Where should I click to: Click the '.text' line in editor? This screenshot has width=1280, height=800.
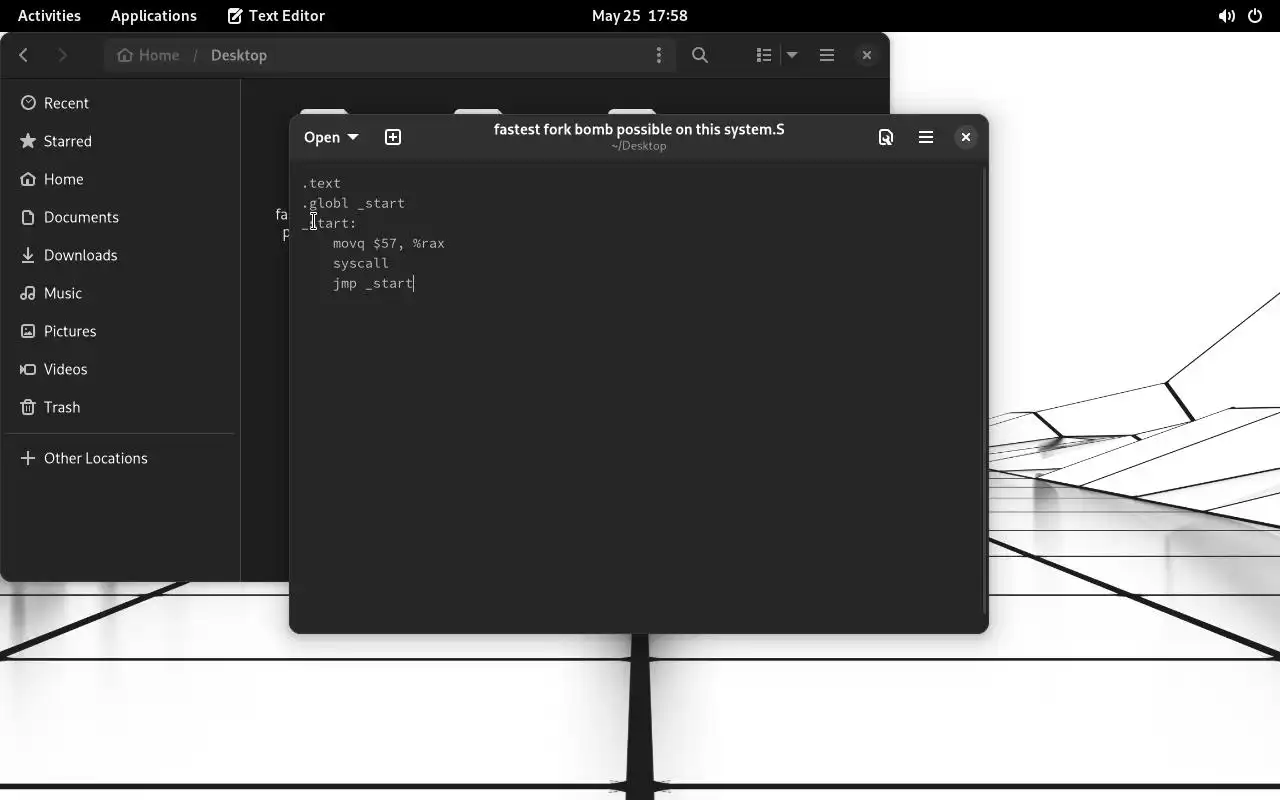click(x=321, y=183)
